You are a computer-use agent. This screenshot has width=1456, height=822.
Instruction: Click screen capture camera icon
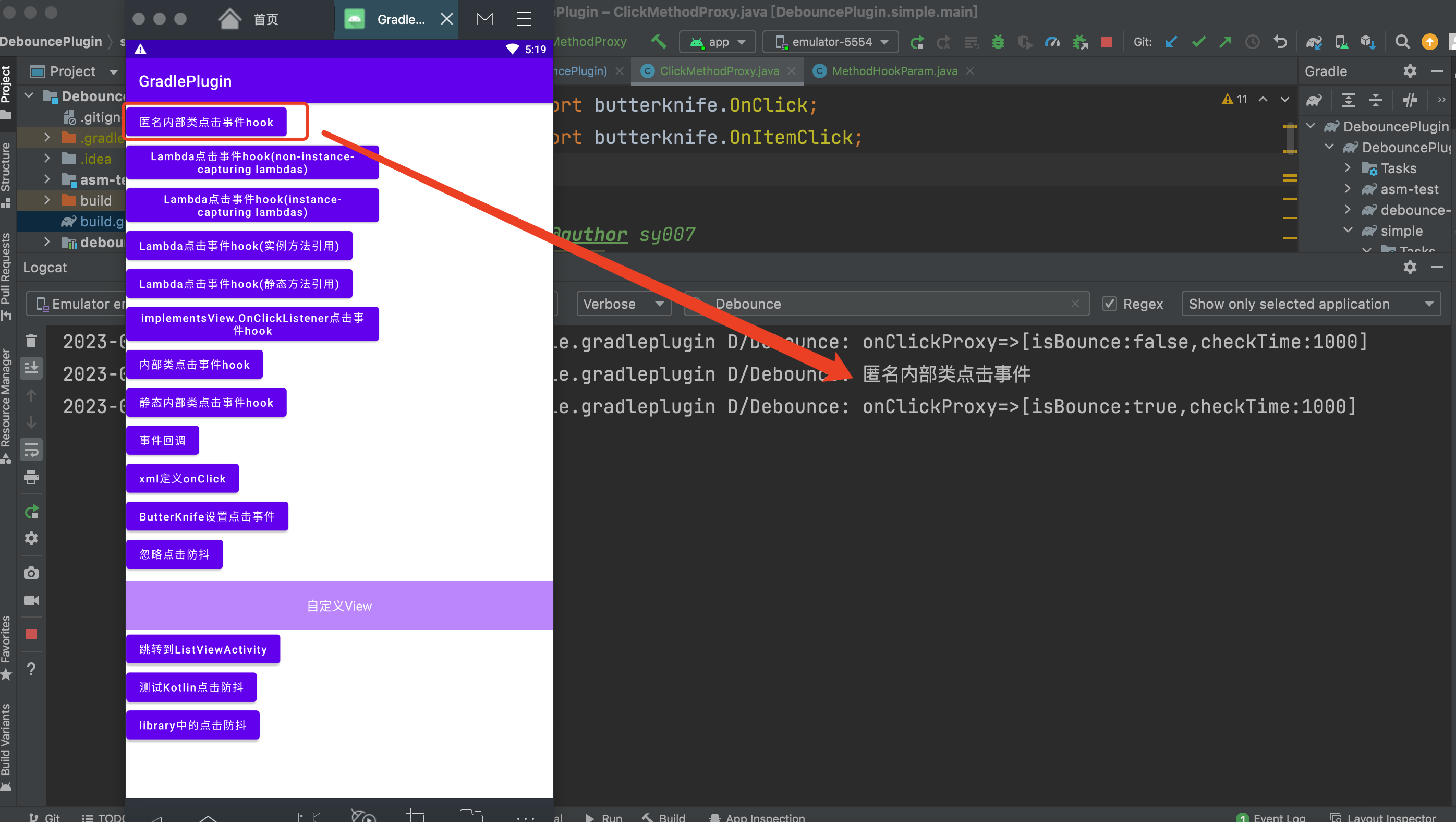pos(31,573)
